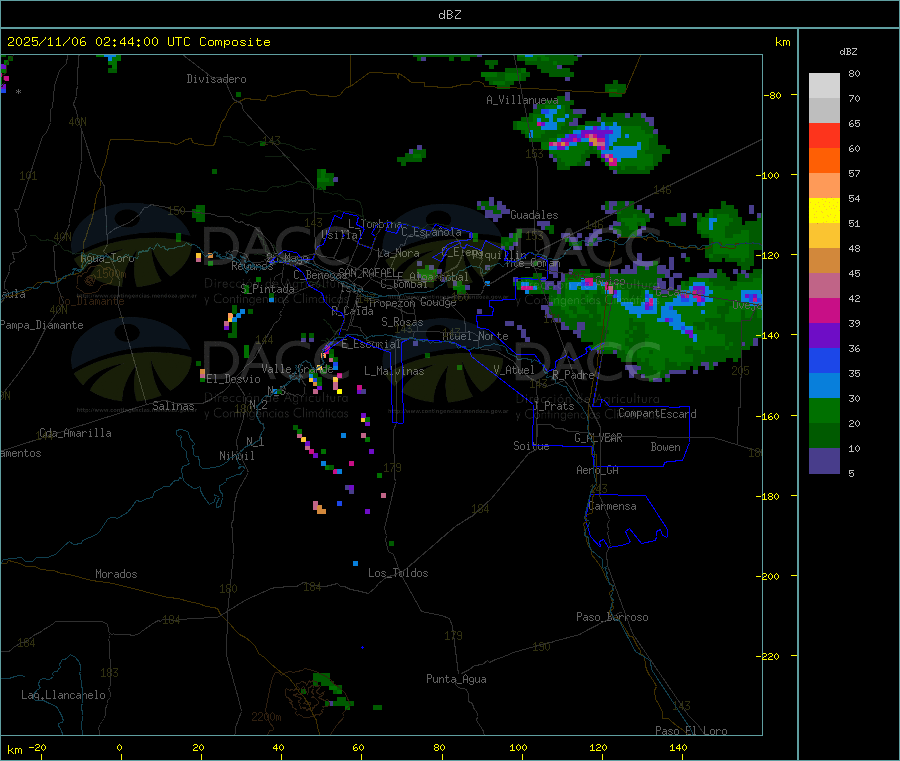Viewport: 900px width, 761px height.
Task: Select the Guadales location label
Action: point(534,215)
